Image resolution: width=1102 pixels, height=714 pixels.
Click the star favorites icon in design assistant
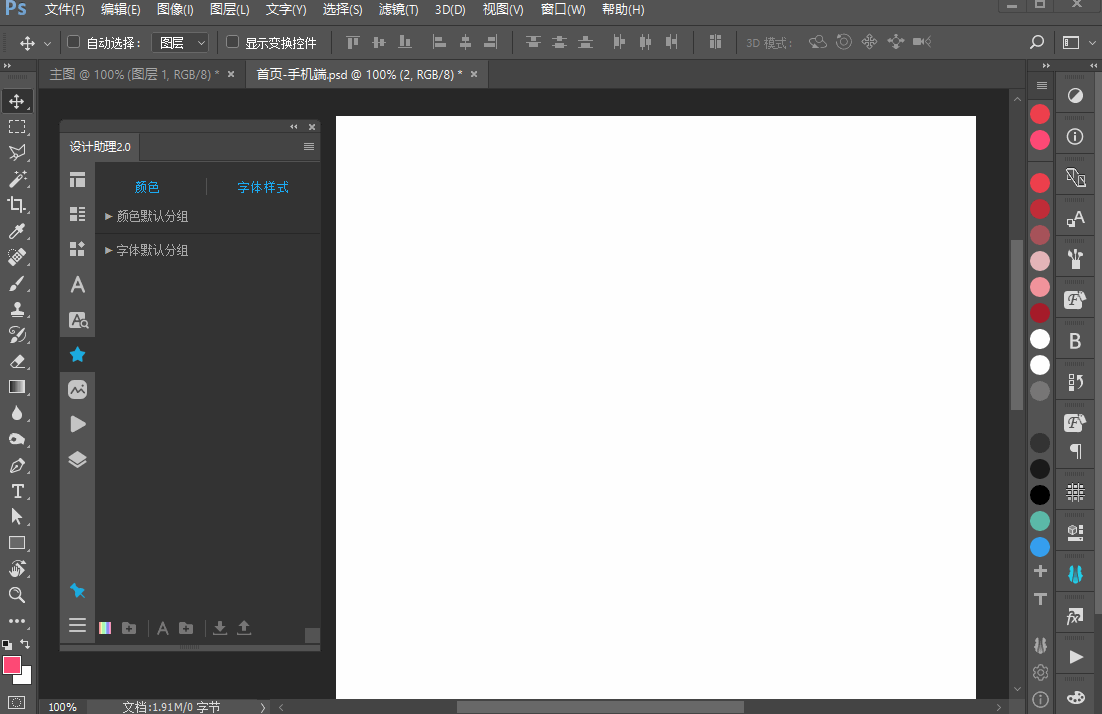77,355
